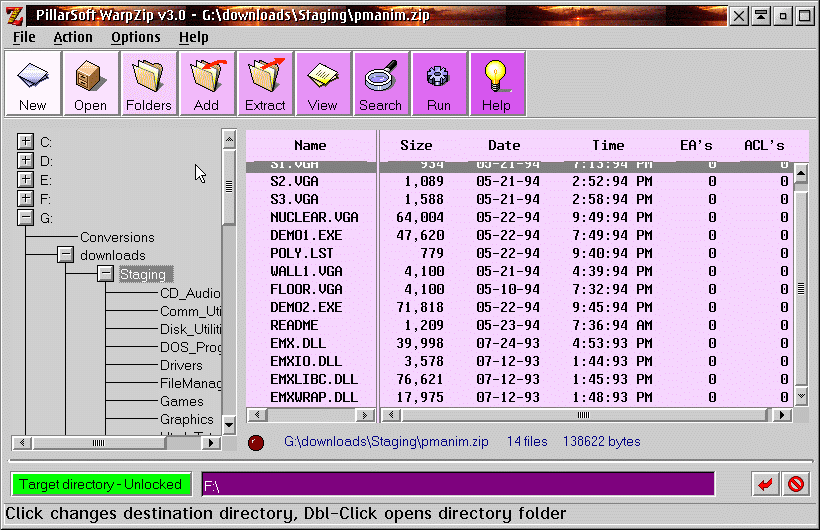
Task: Collapse the G: drive tree node
Action: (x=25, y=218)
